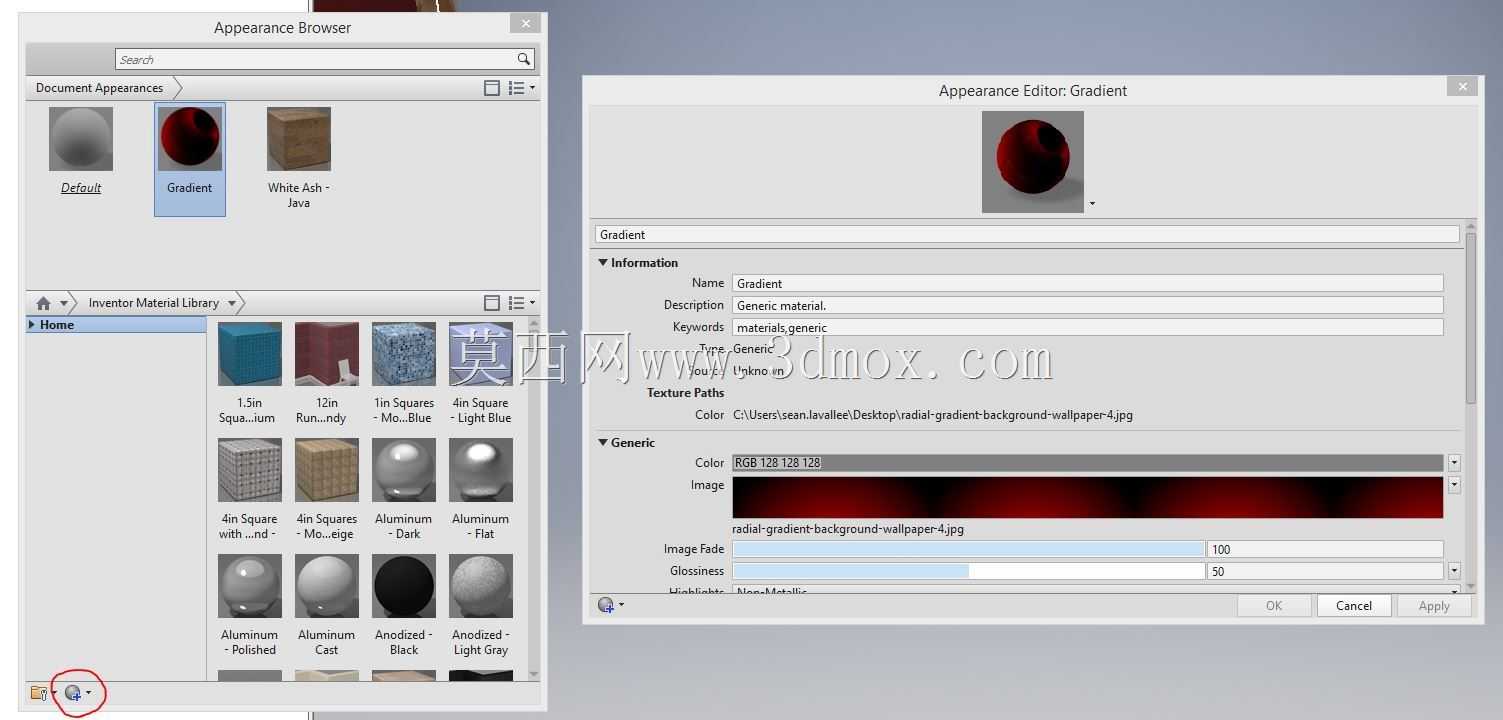Click the Image Fade value field 100
Viewport: 1503px width, 720px height.
[x=1325, y=549]
